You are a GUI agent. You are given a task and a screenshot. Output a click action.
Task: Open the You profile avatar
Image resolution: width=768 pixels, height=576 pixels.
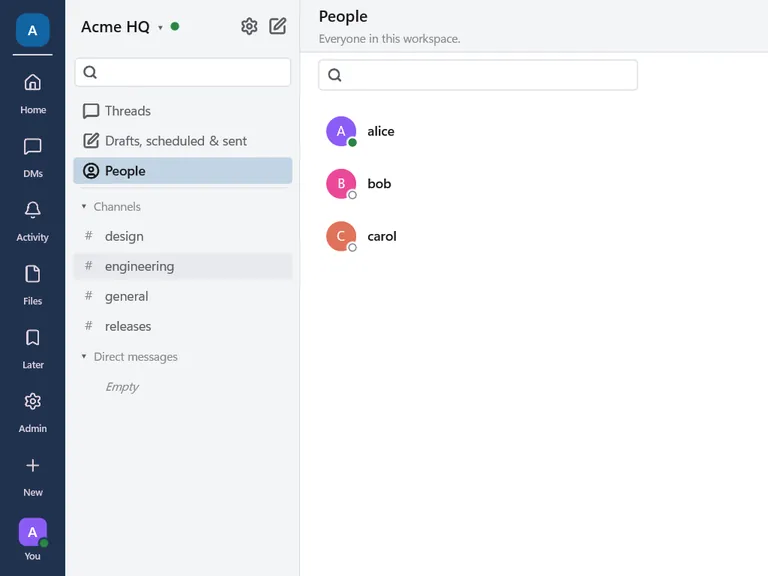pos(32,532)
